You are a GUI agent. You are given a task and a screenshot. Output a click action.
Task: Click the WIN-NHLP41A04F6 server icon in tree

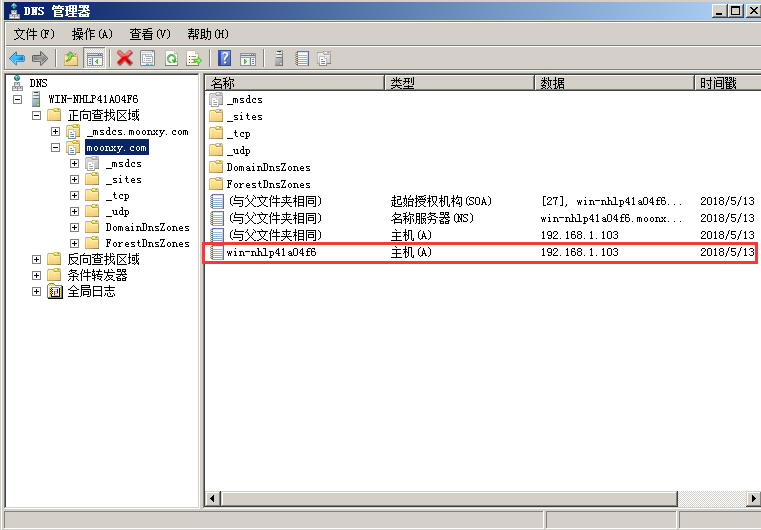36,99
